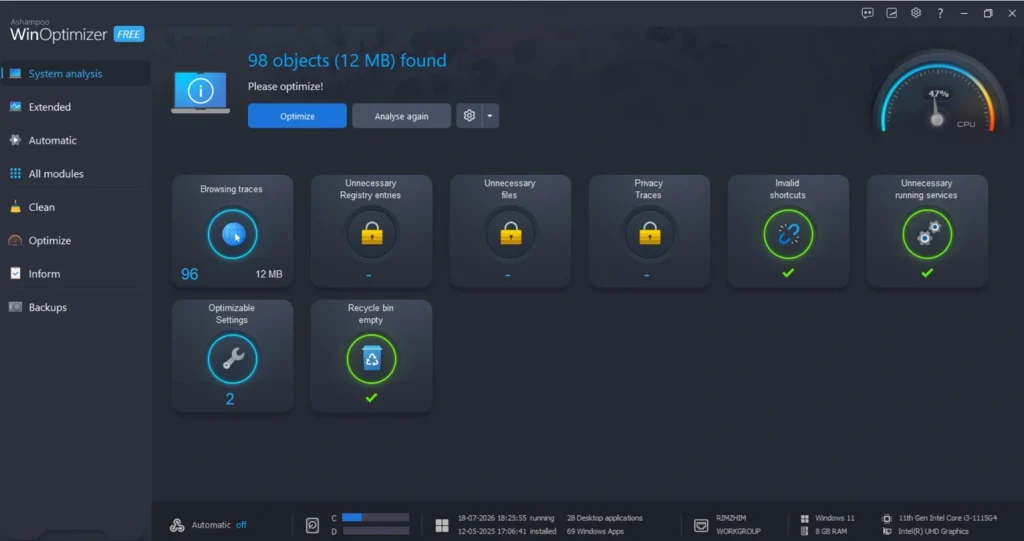Open the Inform section in sidebar
The width and height of the screenshot is (1024, 541).
pyautogui.click(x=76, y=274)
